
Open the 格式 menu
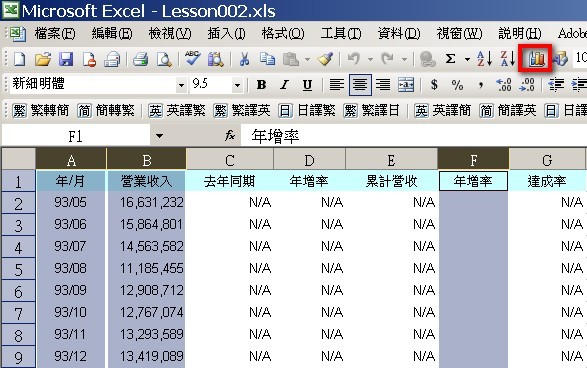pyautogui.click(x=283, y=34)
